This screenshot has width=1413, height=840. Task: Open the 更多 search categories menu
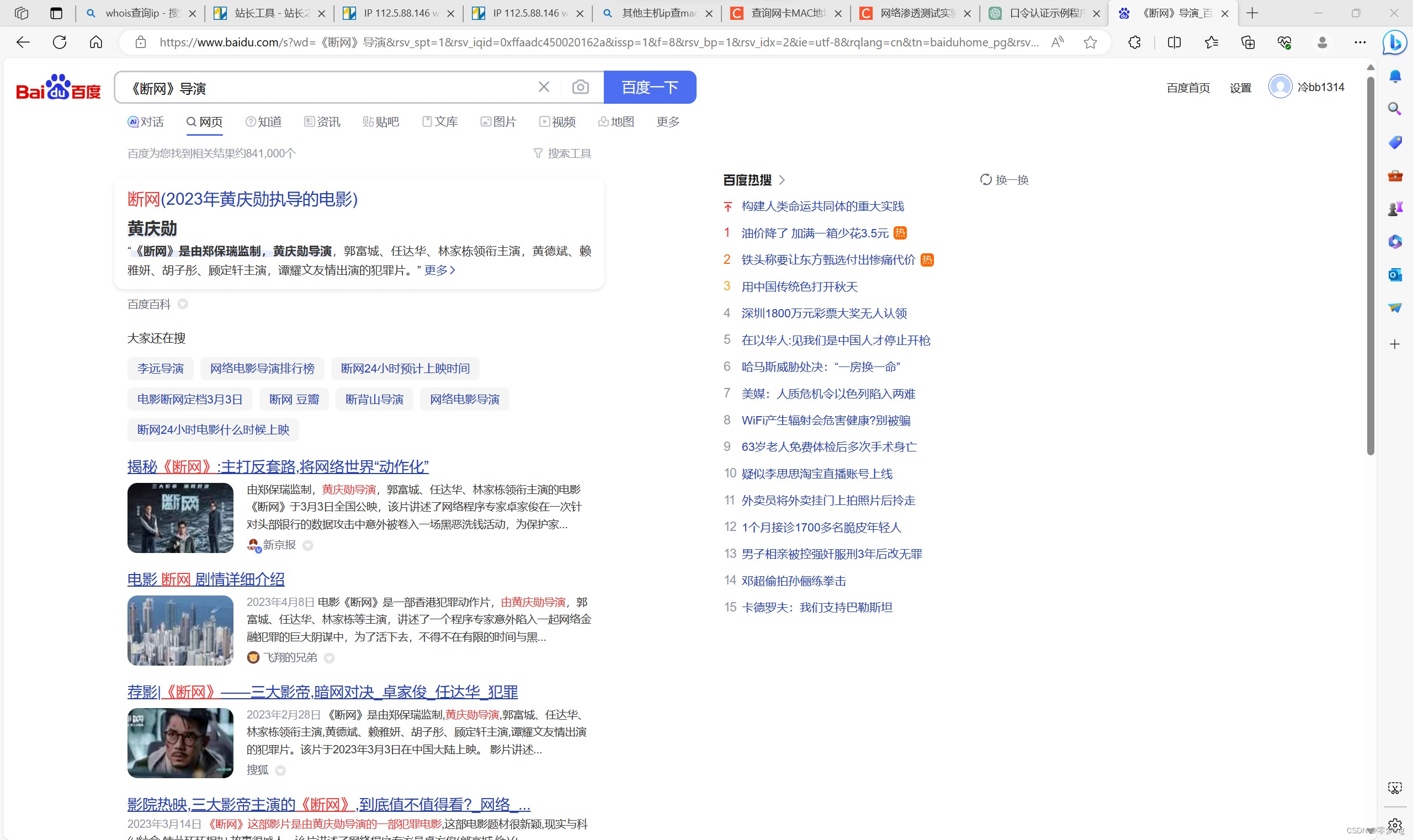(667, 122)
